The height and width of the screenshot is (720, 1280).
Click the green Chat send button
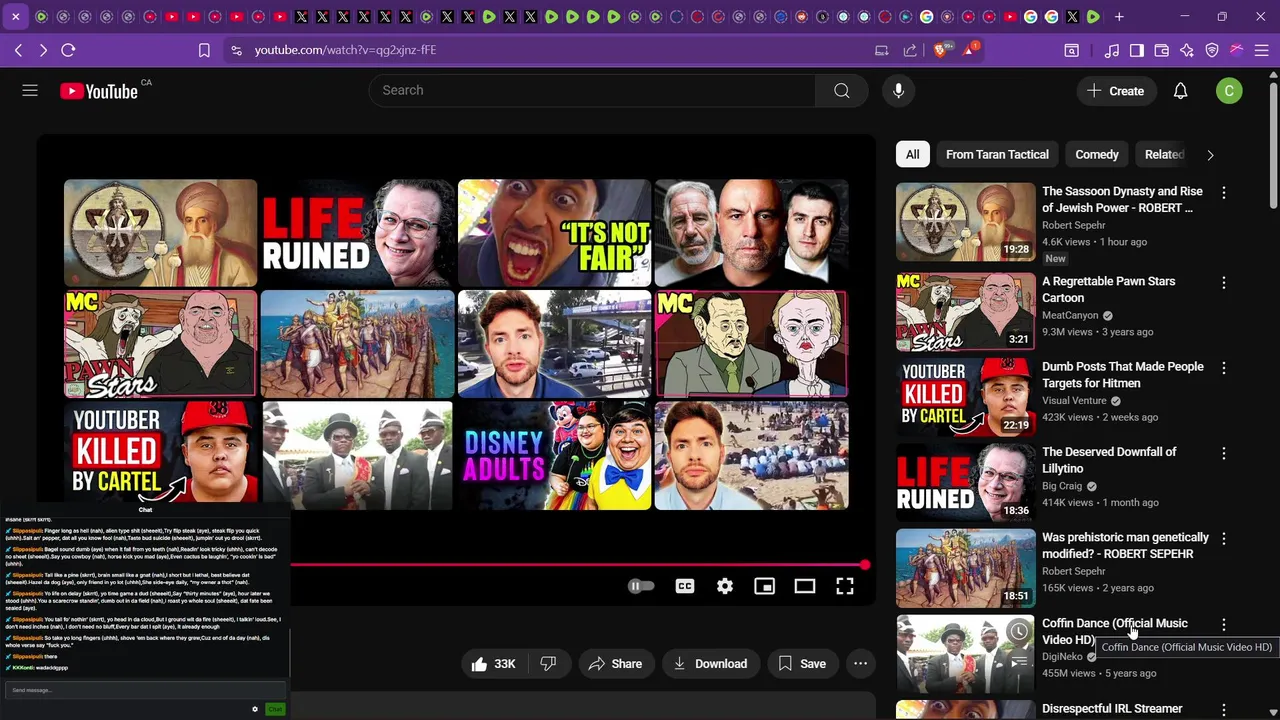coord(275,709)
